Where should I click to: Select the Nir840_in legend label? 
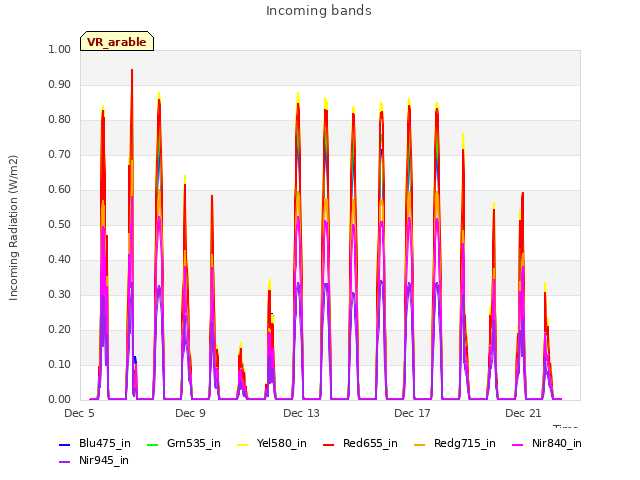click(557, 443)
